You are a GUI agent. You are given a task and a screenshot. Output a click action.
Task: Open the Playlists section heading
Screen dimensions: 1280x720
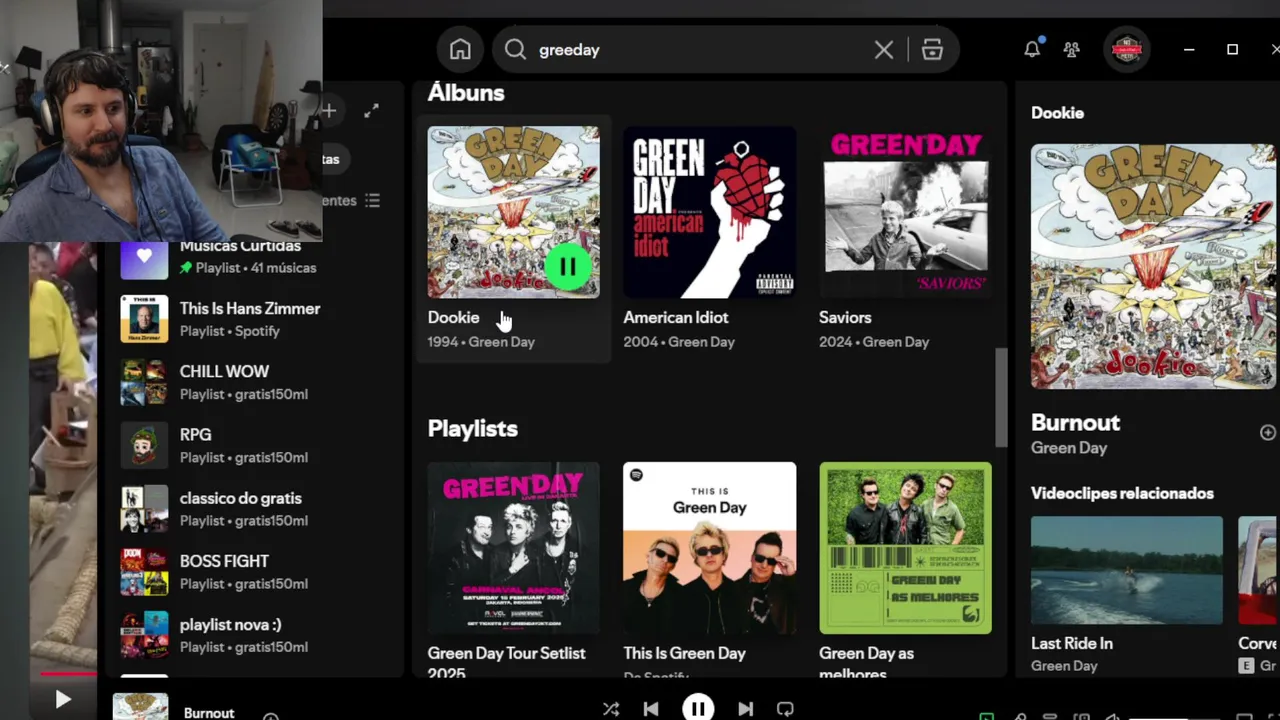(473, 429)
